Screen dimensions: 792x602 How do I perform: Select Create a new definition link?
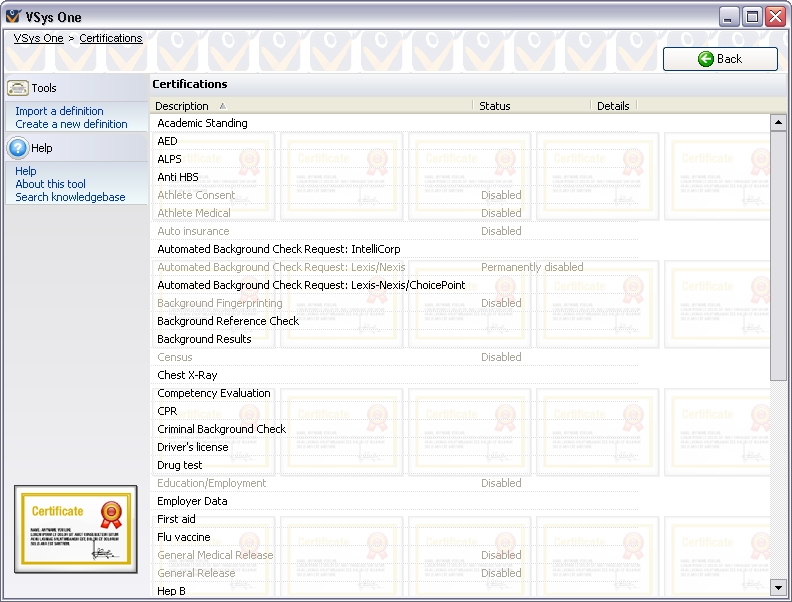71,124
